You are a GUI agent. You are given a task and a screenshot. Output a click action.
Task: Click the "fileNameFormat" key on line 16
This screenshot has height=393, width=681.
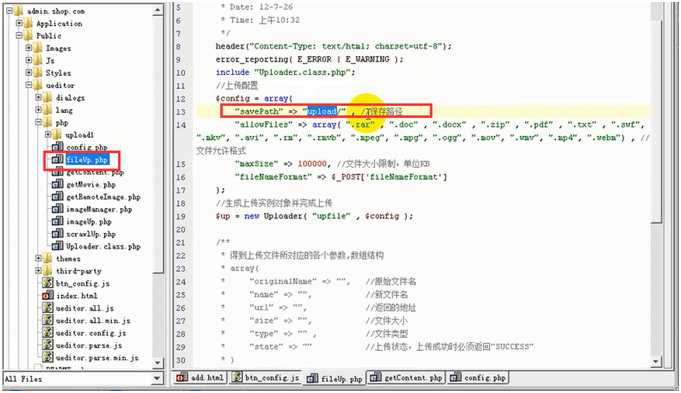[273, 177]
